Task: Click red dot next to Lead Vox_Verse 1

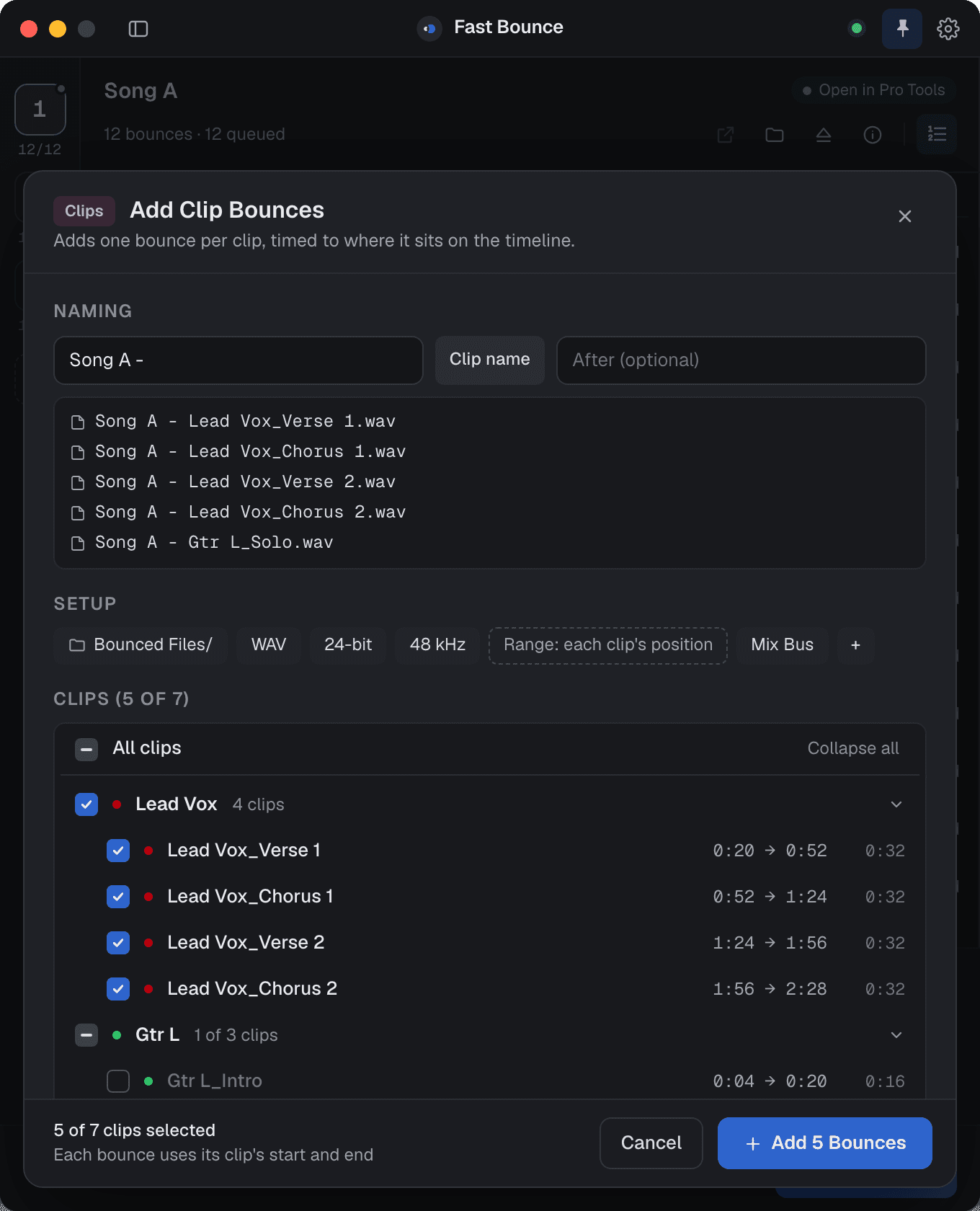Action: pos(148,851)
